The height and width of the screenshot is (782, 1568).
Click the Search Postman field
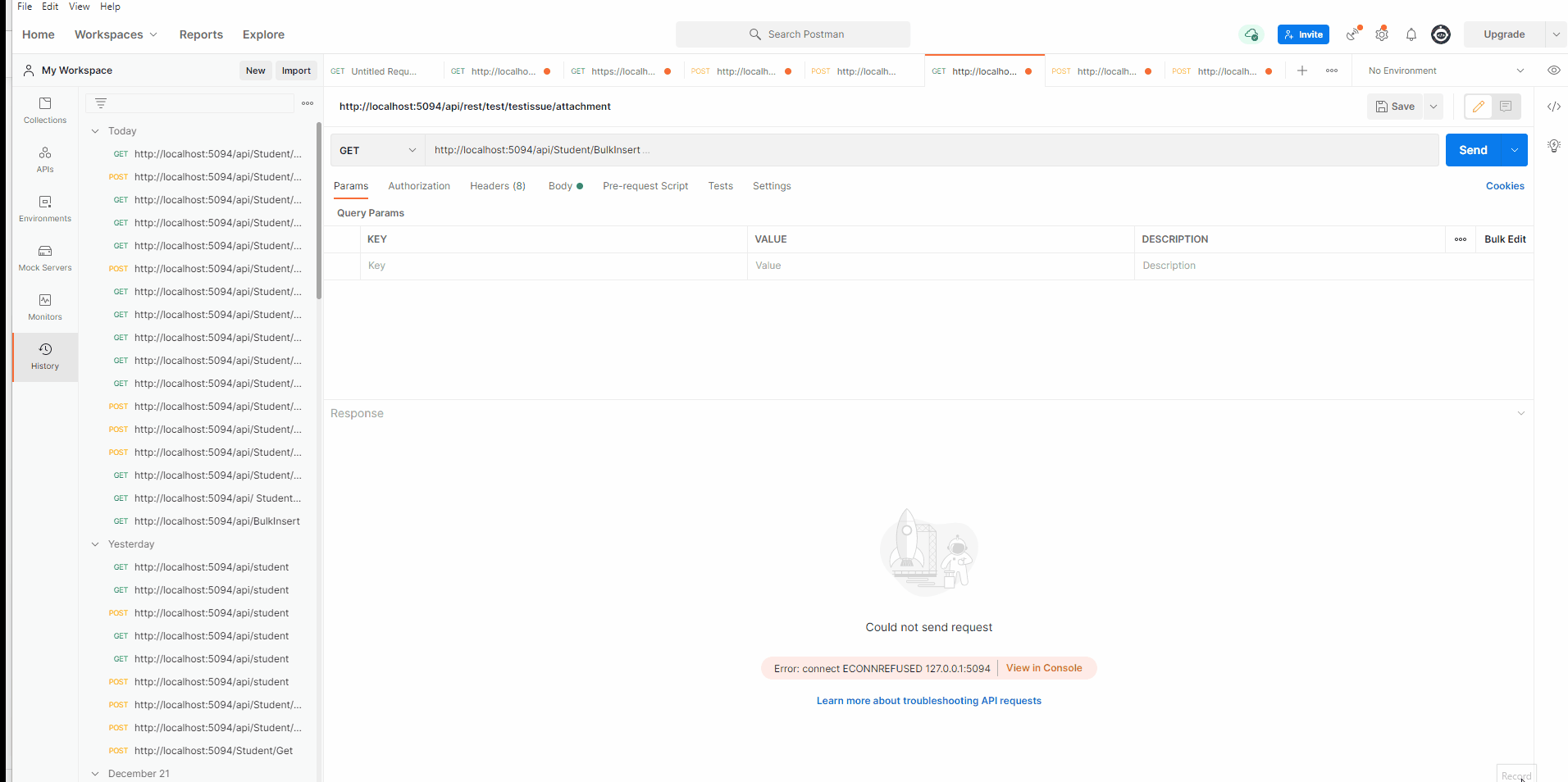coord(792,34)
